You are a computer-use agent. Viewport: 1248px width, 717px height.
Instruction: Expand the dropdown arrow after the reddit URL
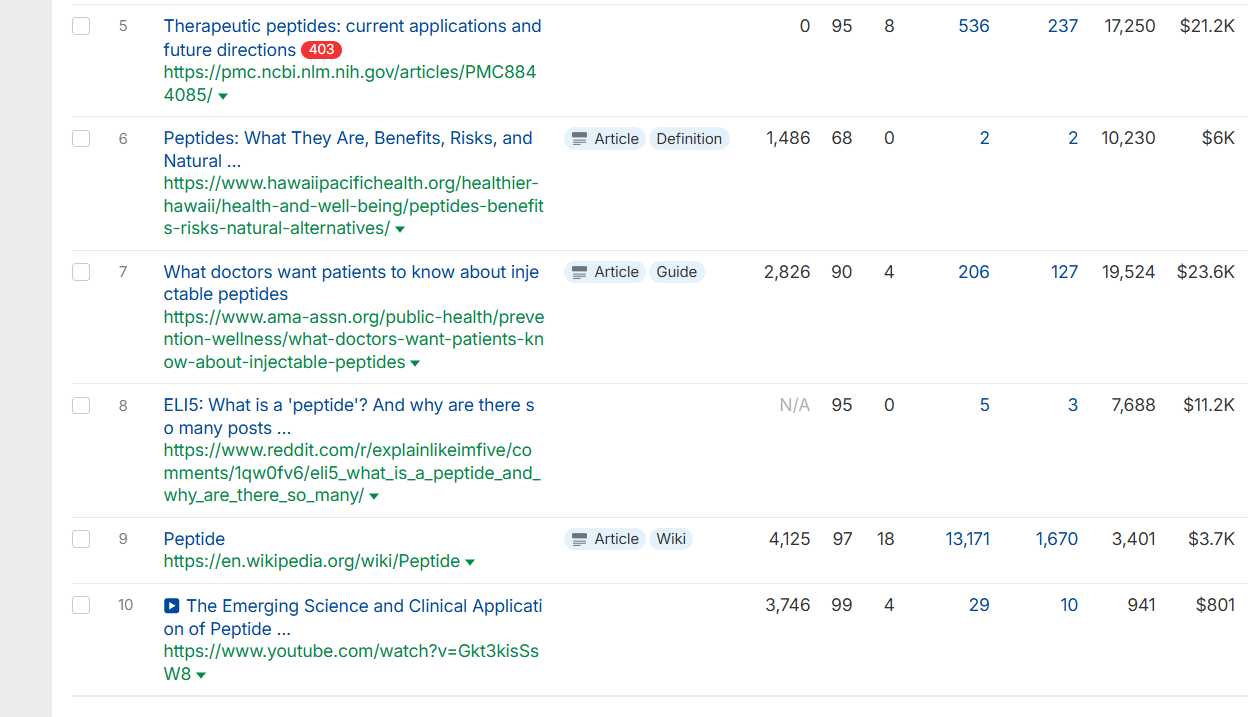[374, 496]
